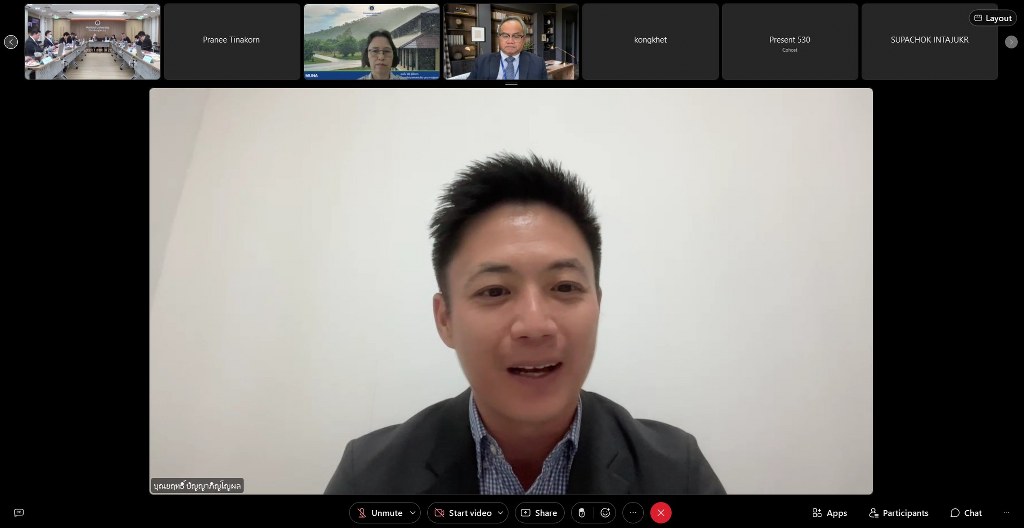This screenshot has height=528, width=1024.
Task: Show the Participants panel
Action: pyautogui.click(x=898, y=513)
